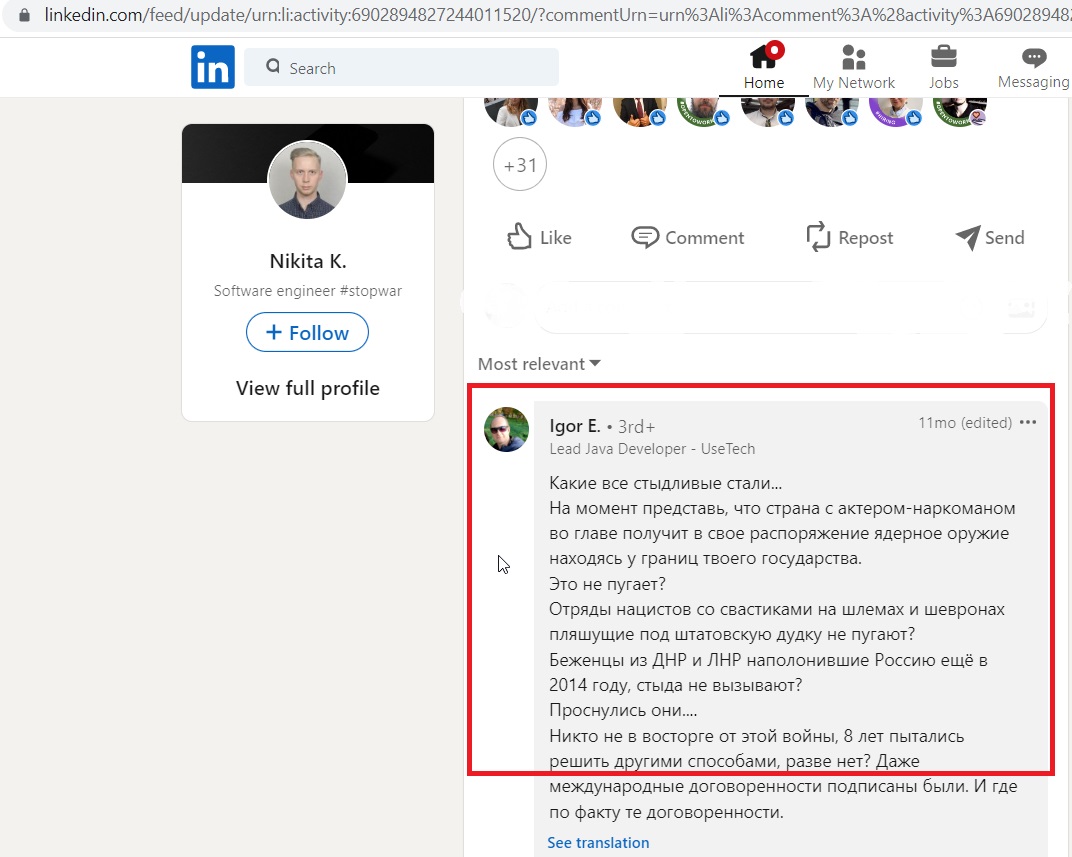Click the Software engineer #stopwar headline
This screenshot has height=857, width=1072.
click(x=308, y=290)
